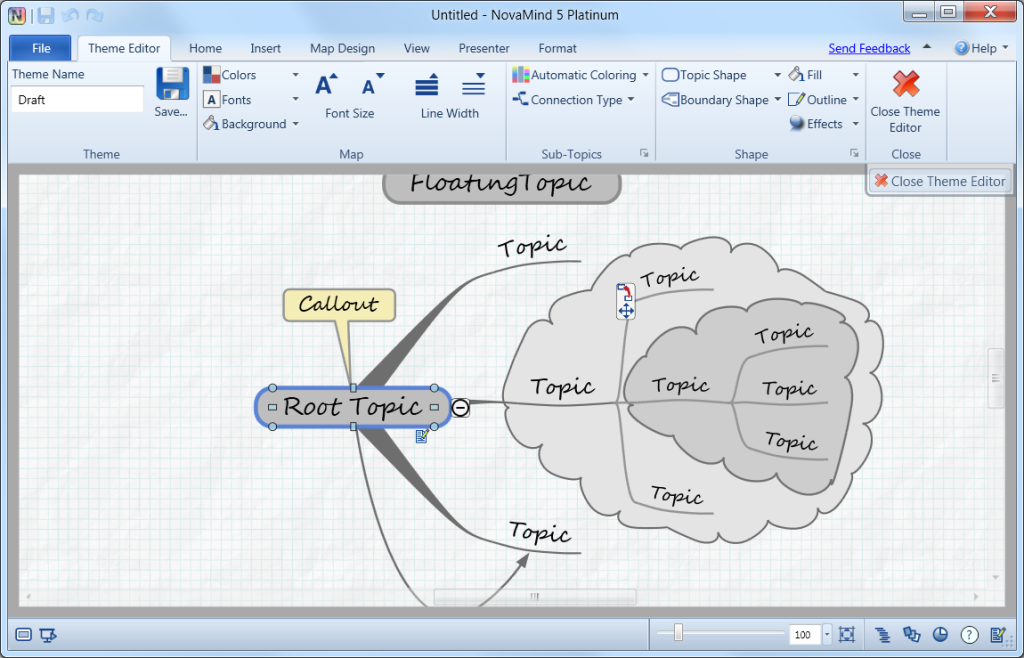Click the screen view icon in status bar
The image size is (1024, 658).
click(24, 634)
